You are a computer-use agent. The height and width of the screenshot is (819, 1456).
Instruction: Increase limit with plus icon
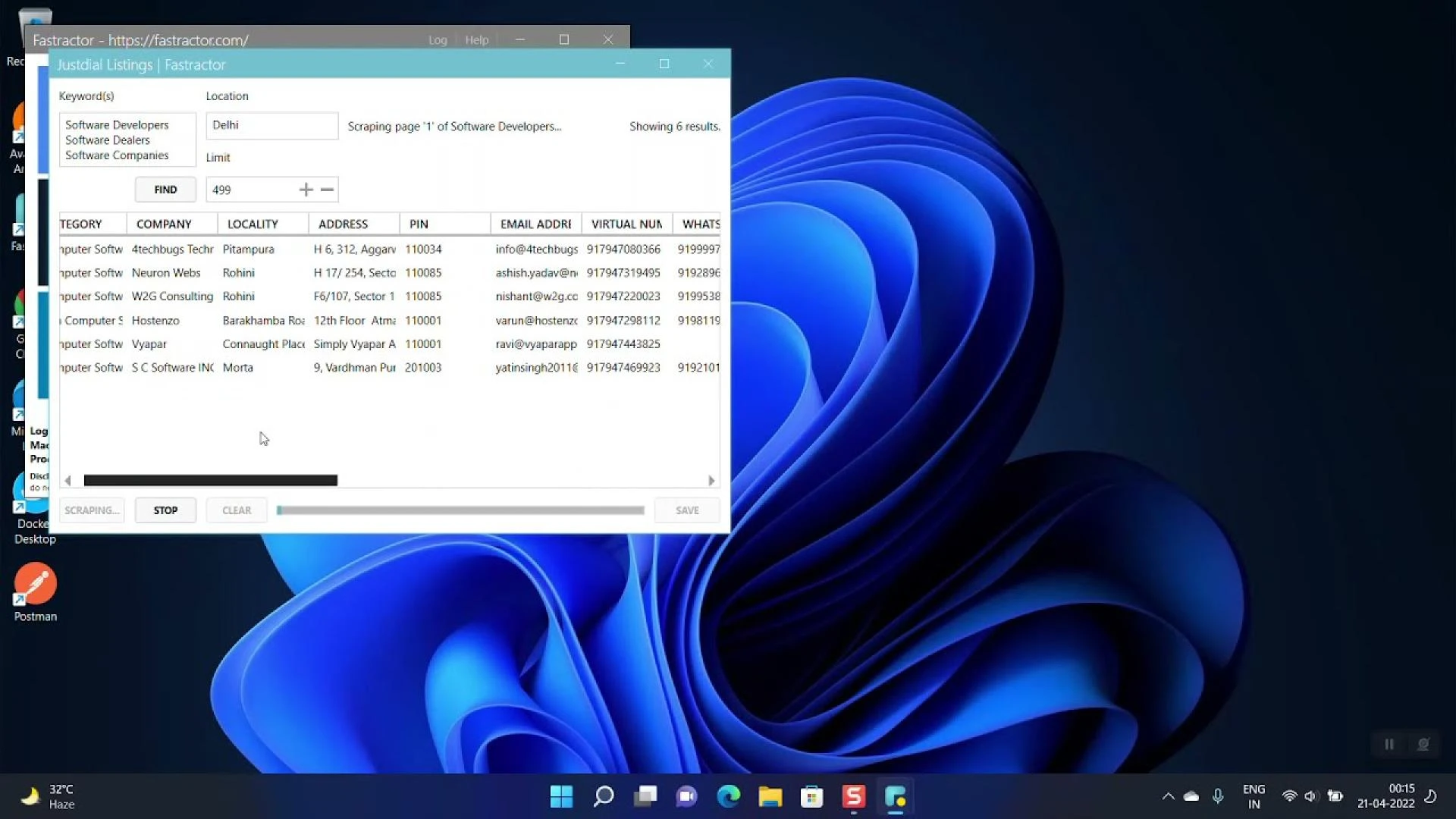point(306,190)
